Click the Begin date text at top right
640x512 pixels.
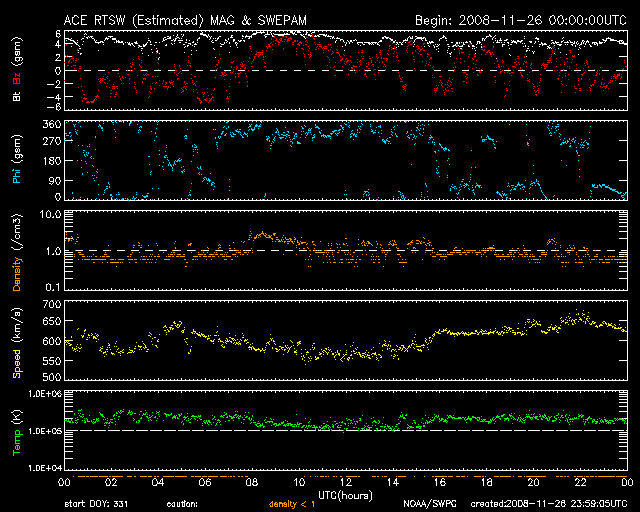coord(520,19)
